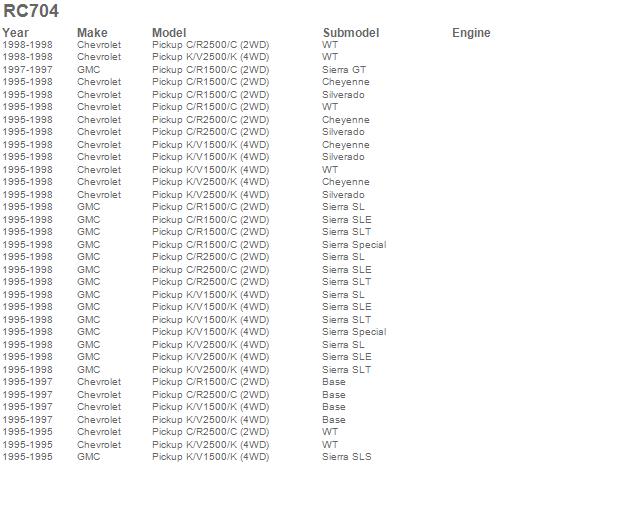This screenshot has height=525, width=628.
Task: Click Sierra SLE for Pickup K/V2500/K
Action: 347,357
